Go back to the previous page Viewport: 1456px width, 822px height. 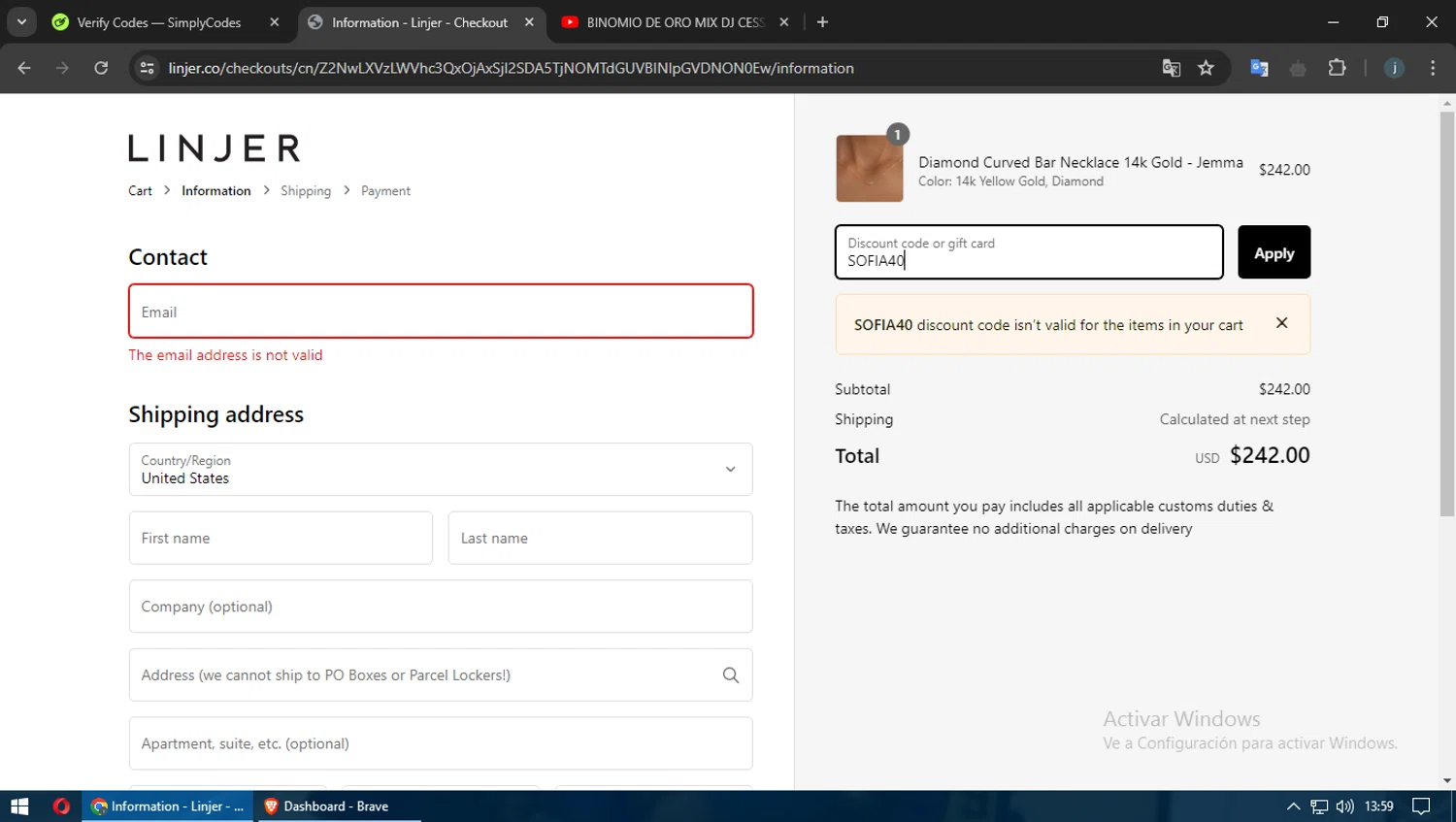(x=24, y=68)
